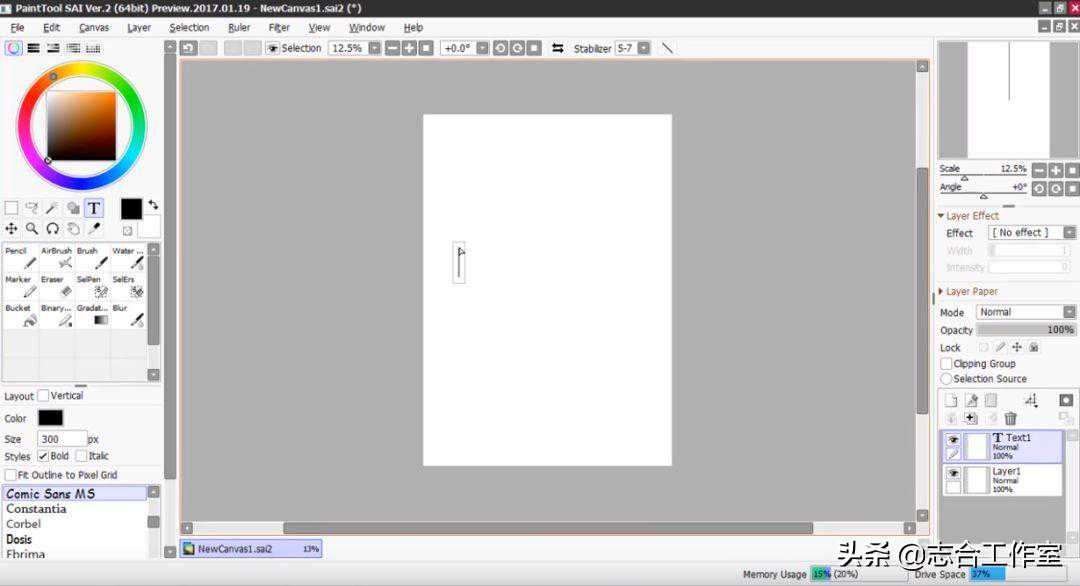Image resolution: width=1080 pixels, height=586 pixels.
Task: Enable the Clipping Group checkbox
Action: tap(946, 364)
